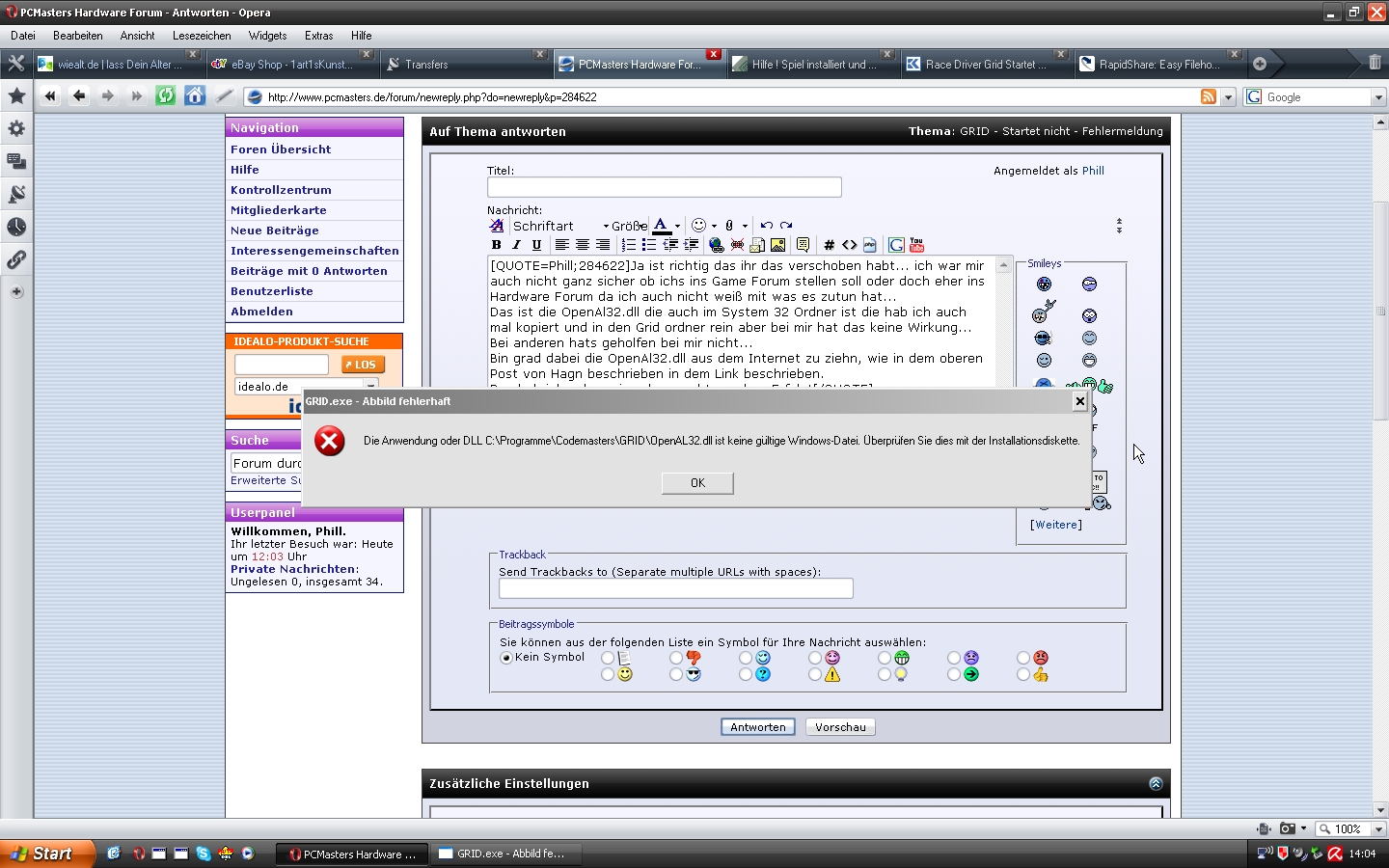Align message text right
This screenshot has width=1389, height=868.
pyautogui.click(x=603, y=245)
